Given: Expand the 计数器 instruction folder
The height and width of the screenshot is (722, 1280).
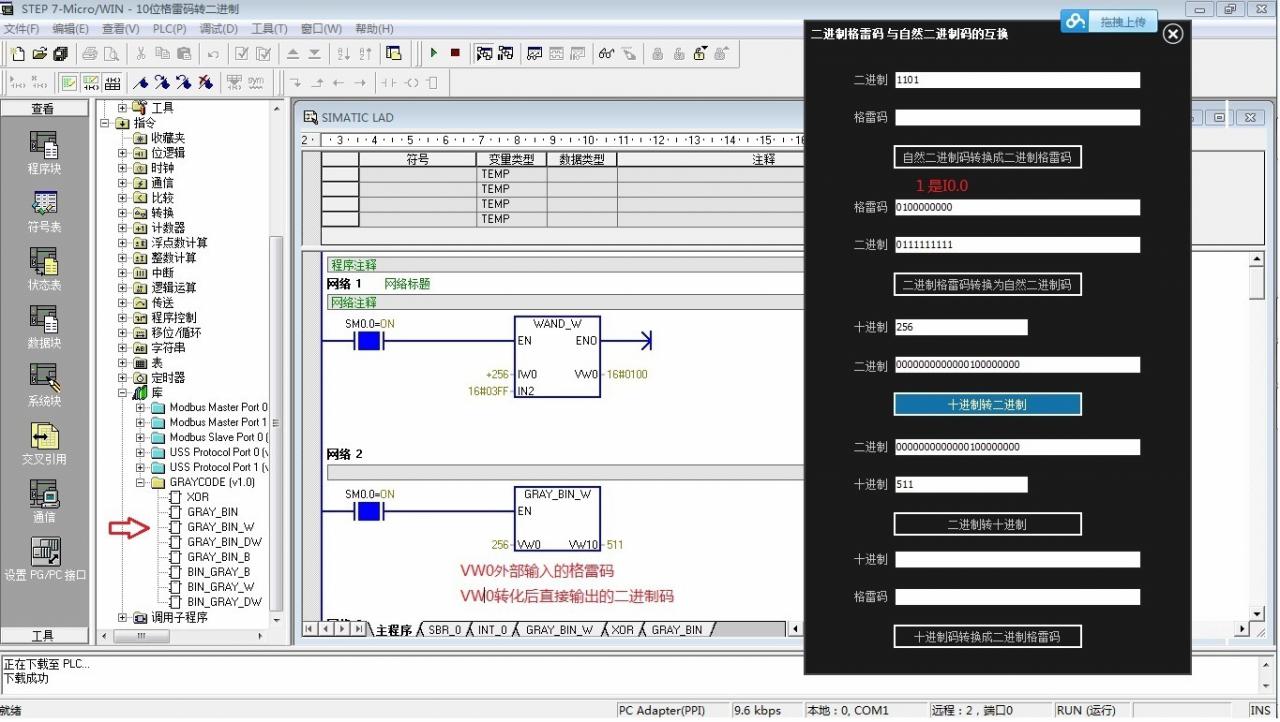Looking at the screenshot, I should click(x=123, y=228).
